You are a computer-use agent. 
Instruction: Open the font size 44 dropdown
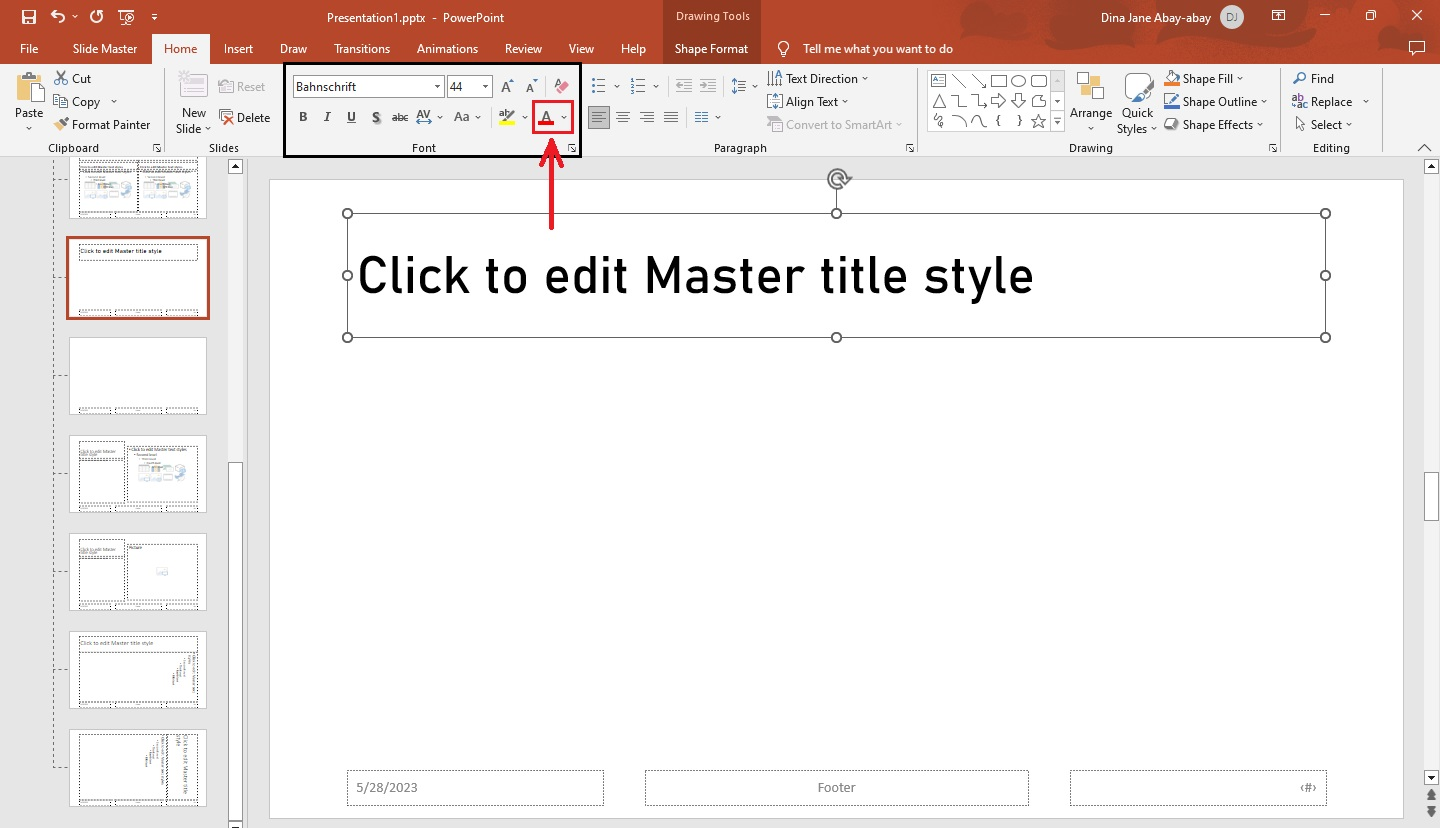(x=485, y=86)
